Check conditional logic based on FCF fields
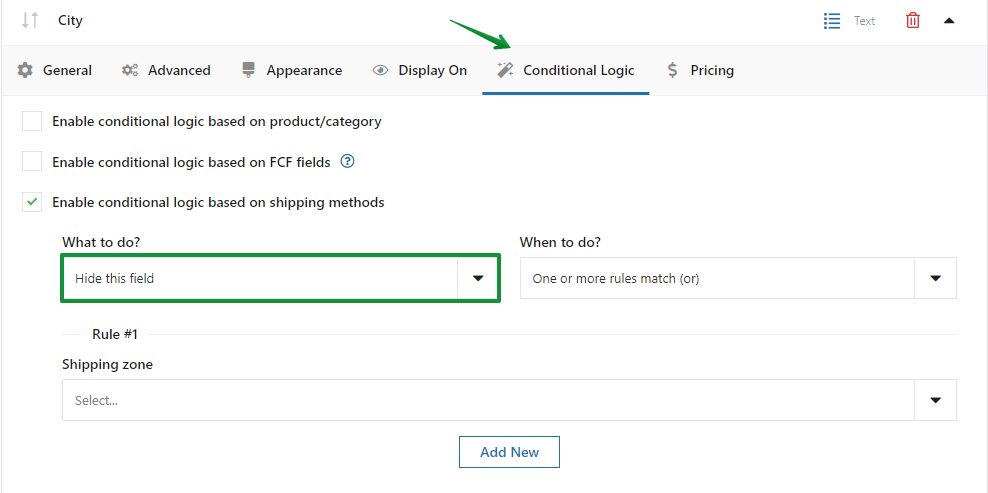The image size is (988, 493). (x=32, y=161)
